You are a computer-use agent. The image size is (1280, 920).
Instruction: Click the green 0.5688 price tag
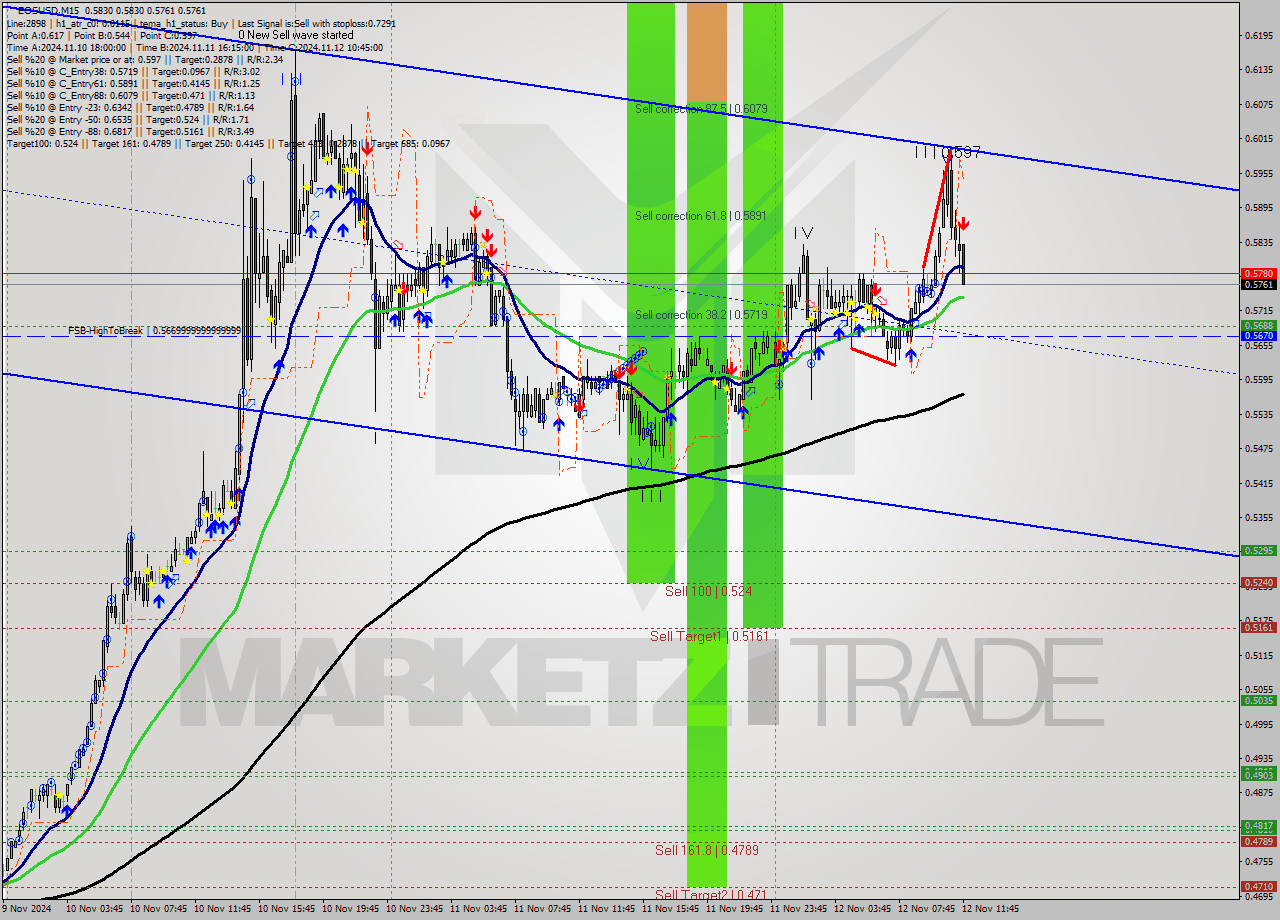pos(1257,325)
